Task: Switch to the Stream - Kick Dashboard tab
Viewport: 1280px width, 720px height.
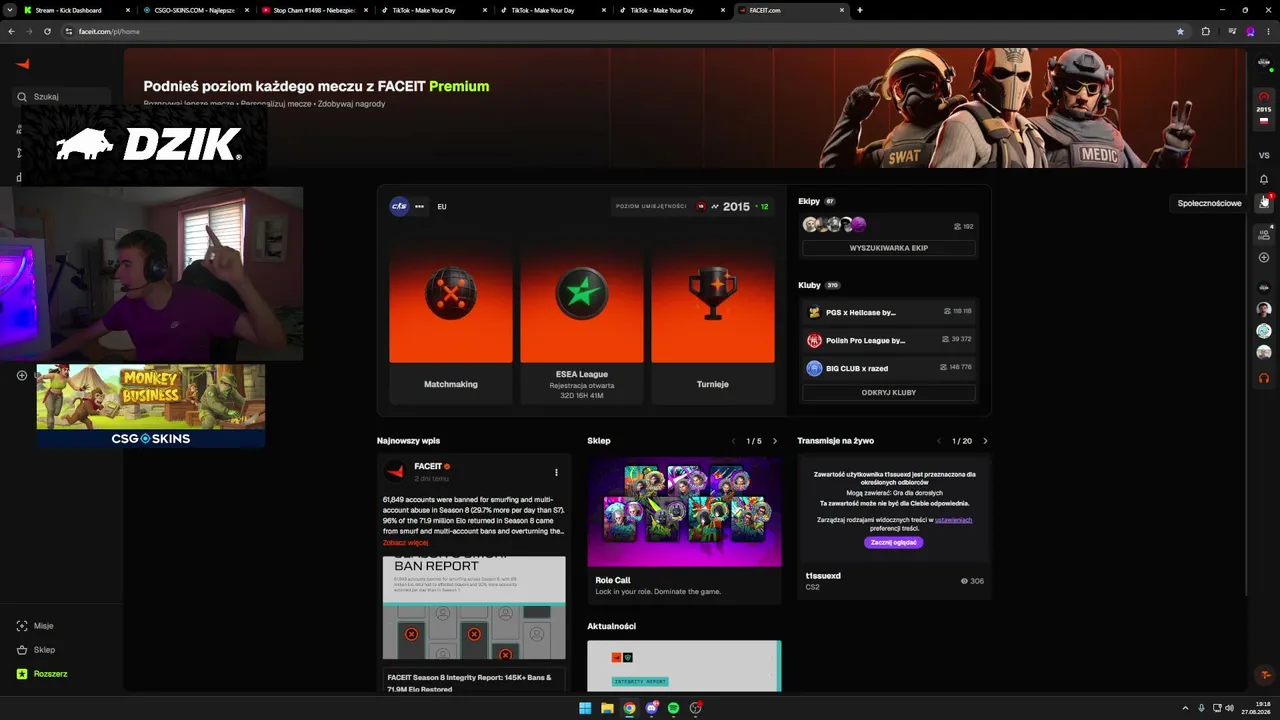Action: click(74, 10)
